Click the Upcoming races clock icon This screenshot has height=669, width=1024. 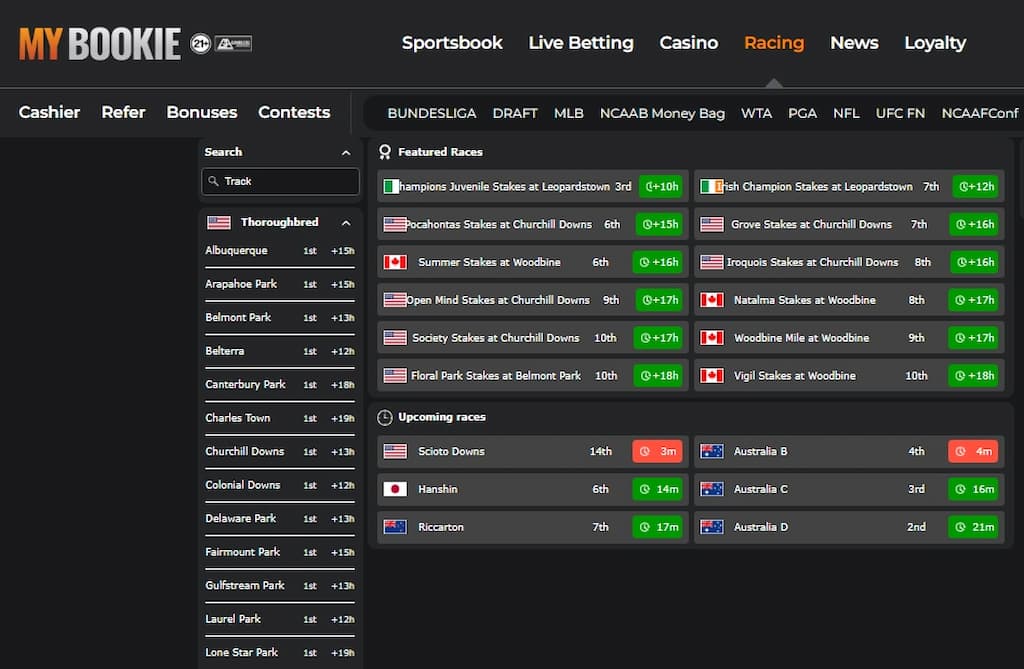pos(384,417)
